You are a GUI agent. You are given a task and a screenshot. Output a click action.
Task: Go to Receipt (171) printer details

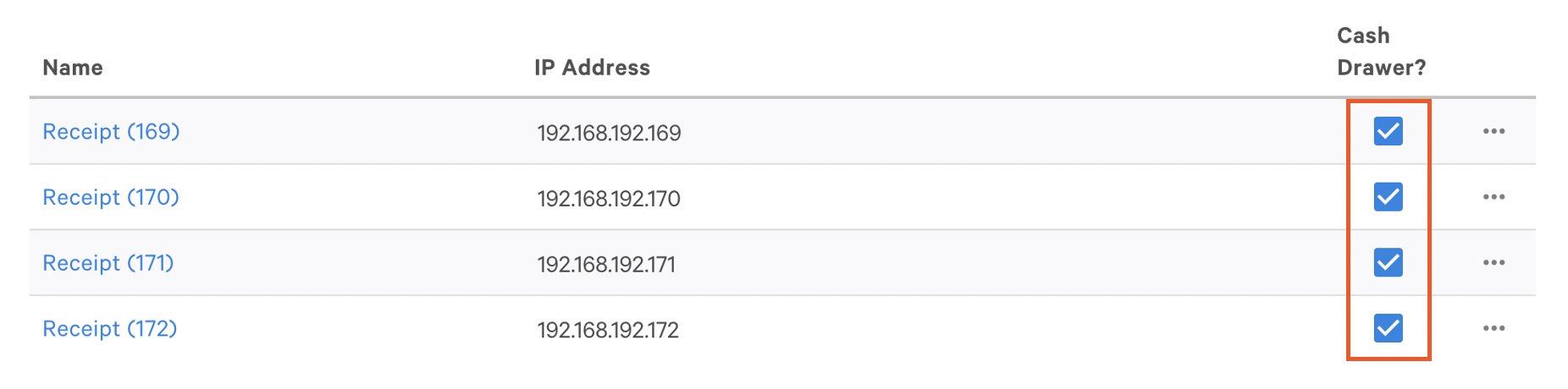point(108,263)
